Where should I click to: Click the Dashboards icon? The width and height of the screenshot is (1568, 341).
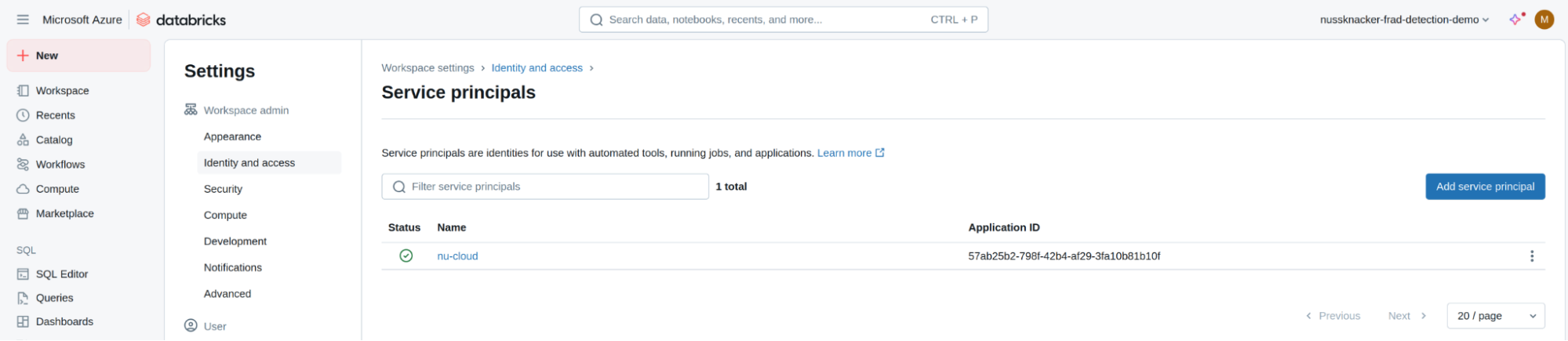[23, 321]
